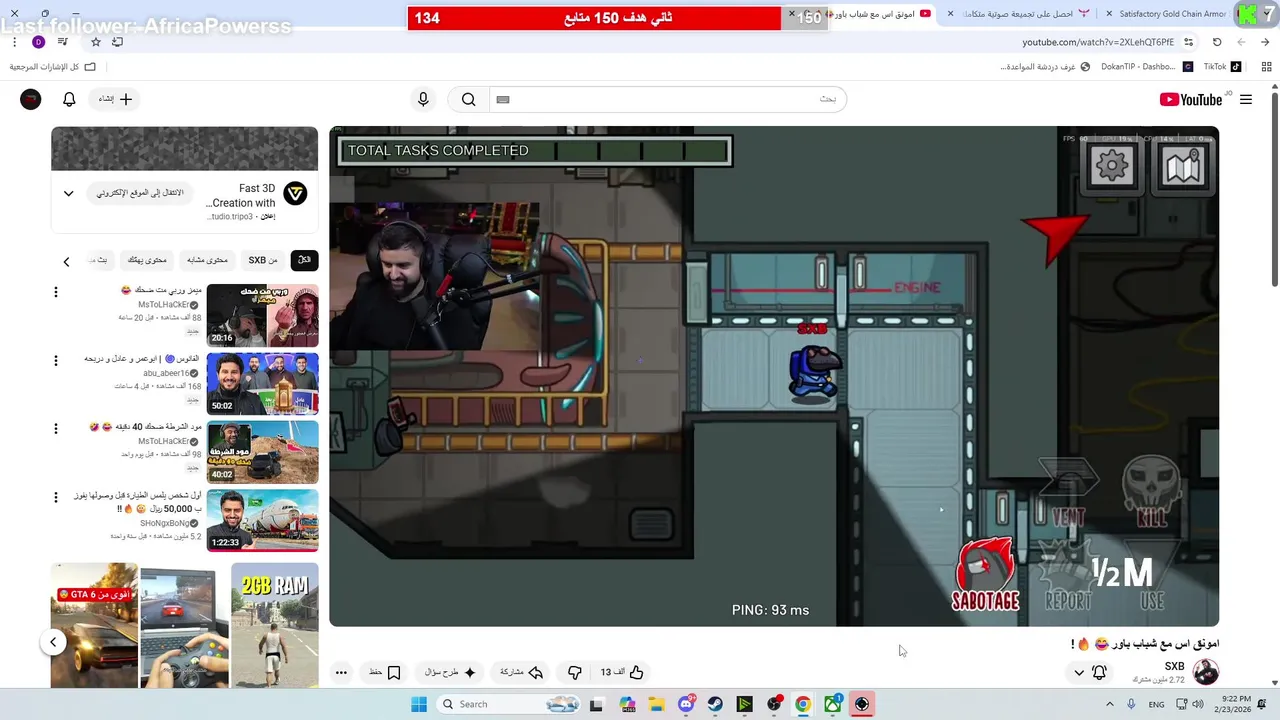Save the video with حفظ button
This screenshot has width=1280, height=720.
click(x=385, y=672)
